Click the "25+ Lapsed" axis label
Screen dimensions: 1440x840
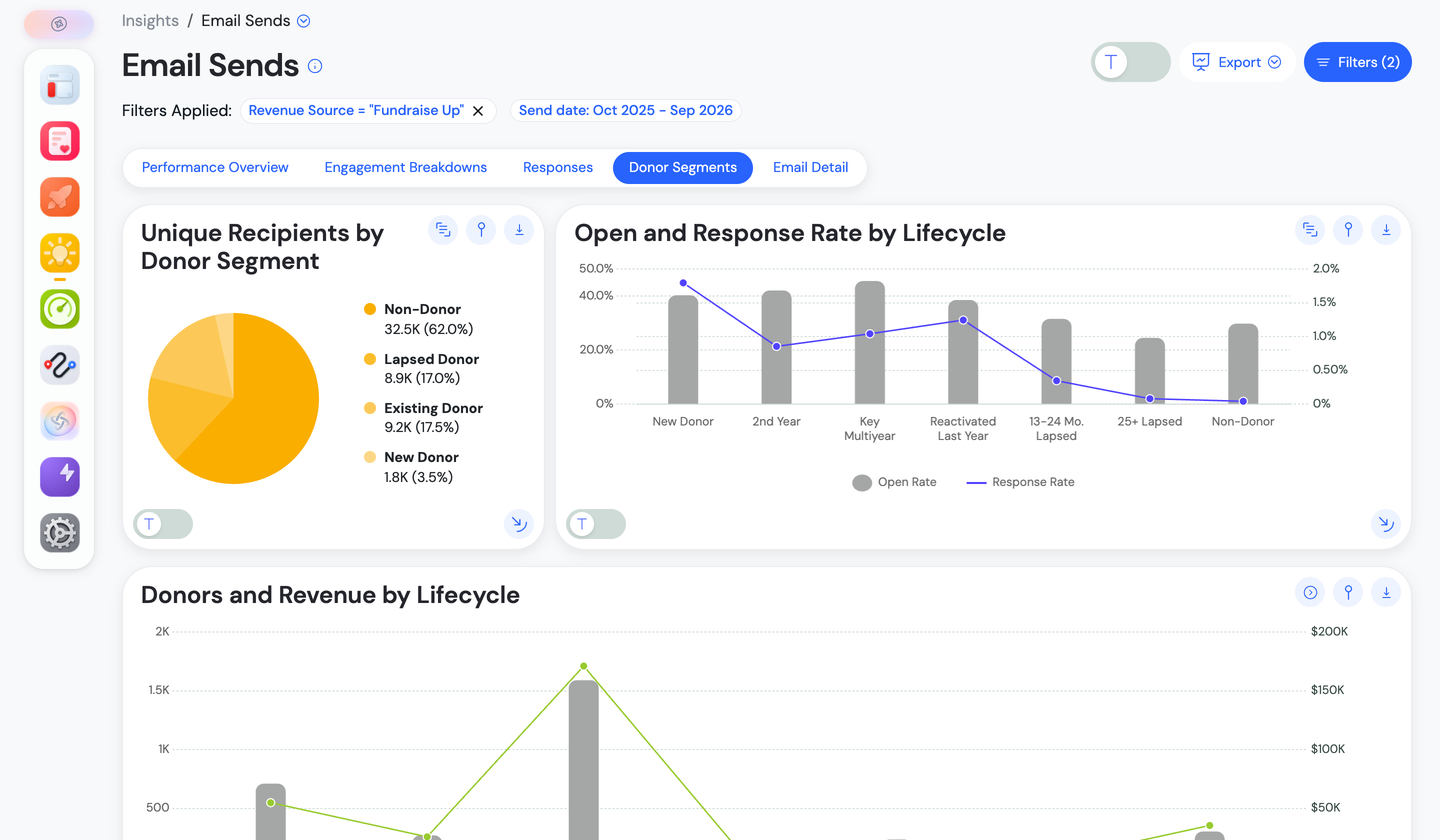[1150, 421]
